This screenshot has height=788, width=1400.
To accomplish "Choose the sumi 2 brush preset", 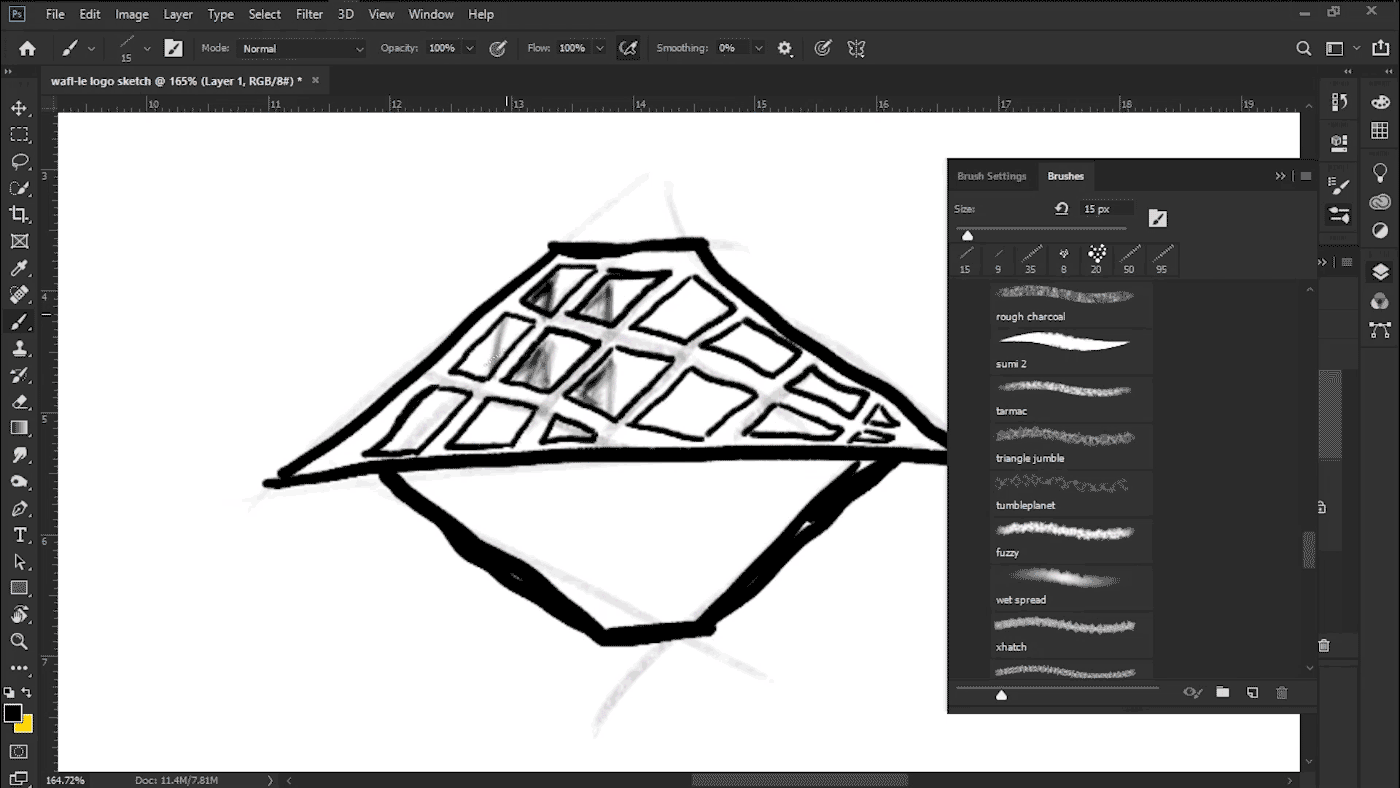I will tap(1072, 352).
